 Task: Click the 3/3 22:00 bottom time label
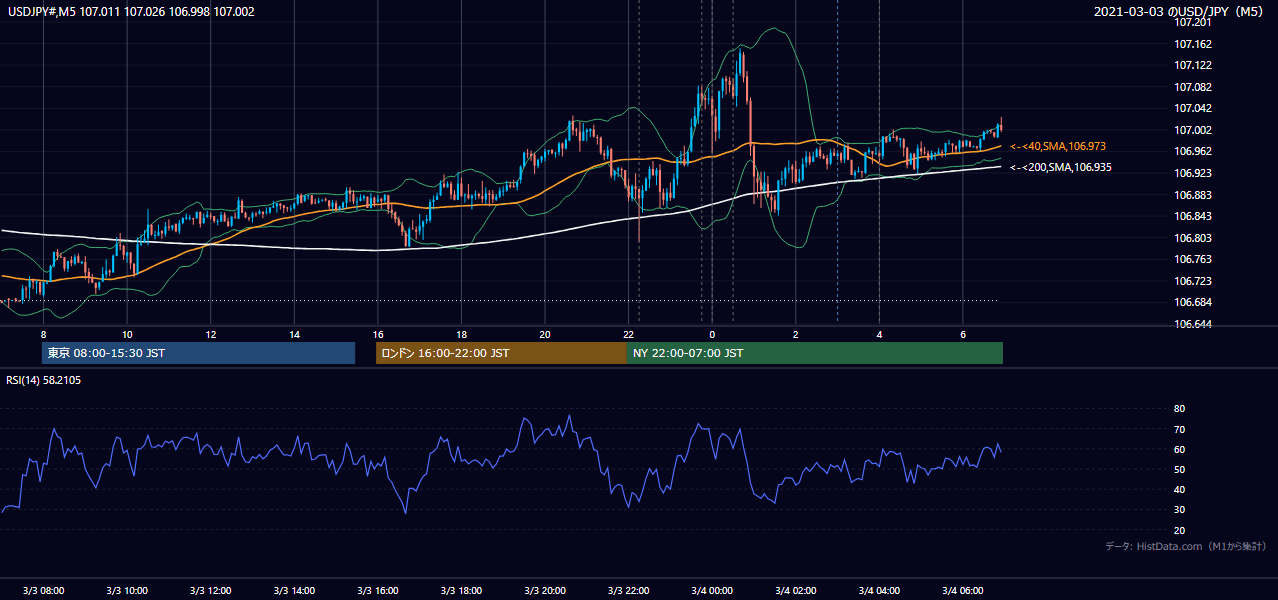[x=628, y=590]
